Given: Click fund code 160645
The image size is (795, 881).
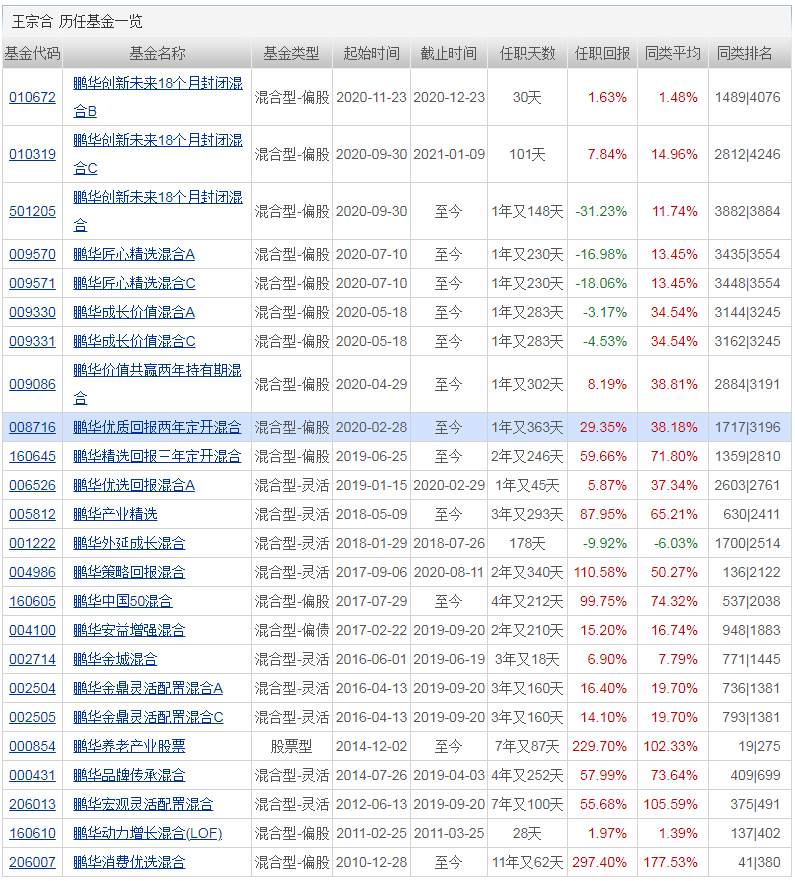Looking at the screenshot, I should coord(32,456).
